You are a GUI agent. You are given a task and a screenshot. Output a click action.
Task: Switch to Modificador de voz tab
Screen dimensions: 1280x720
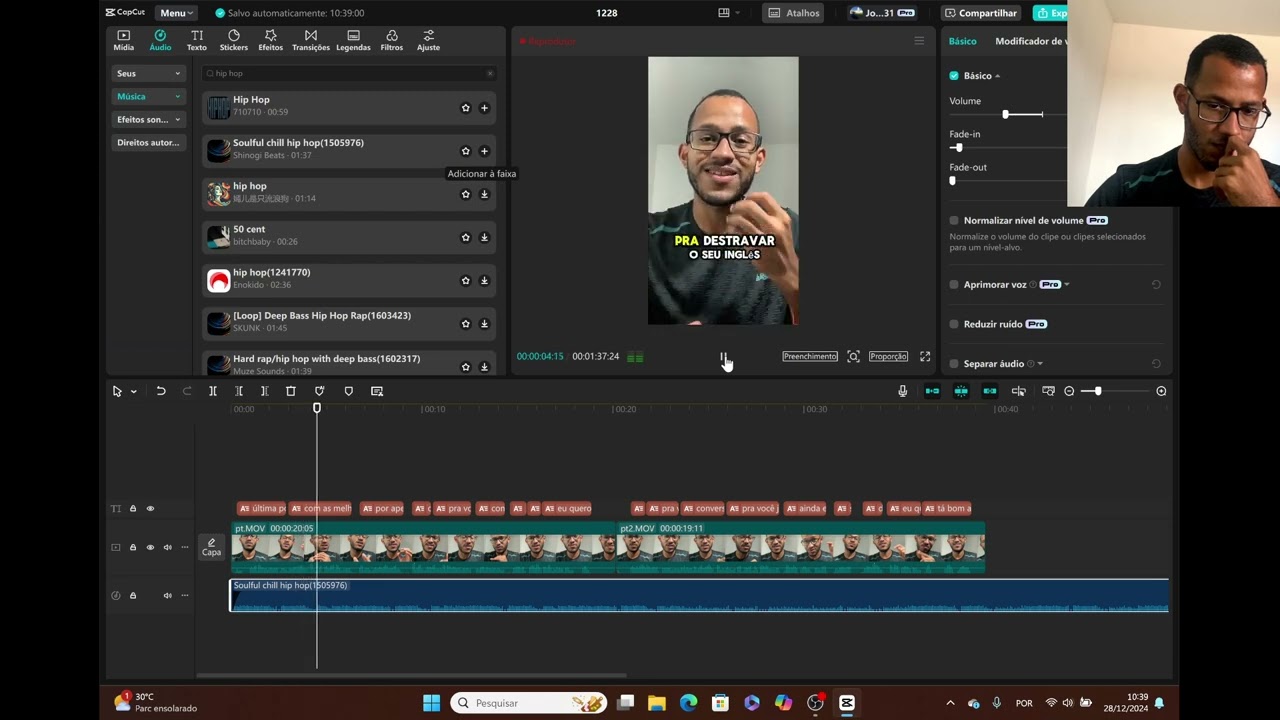click(x=1031, y=41)
